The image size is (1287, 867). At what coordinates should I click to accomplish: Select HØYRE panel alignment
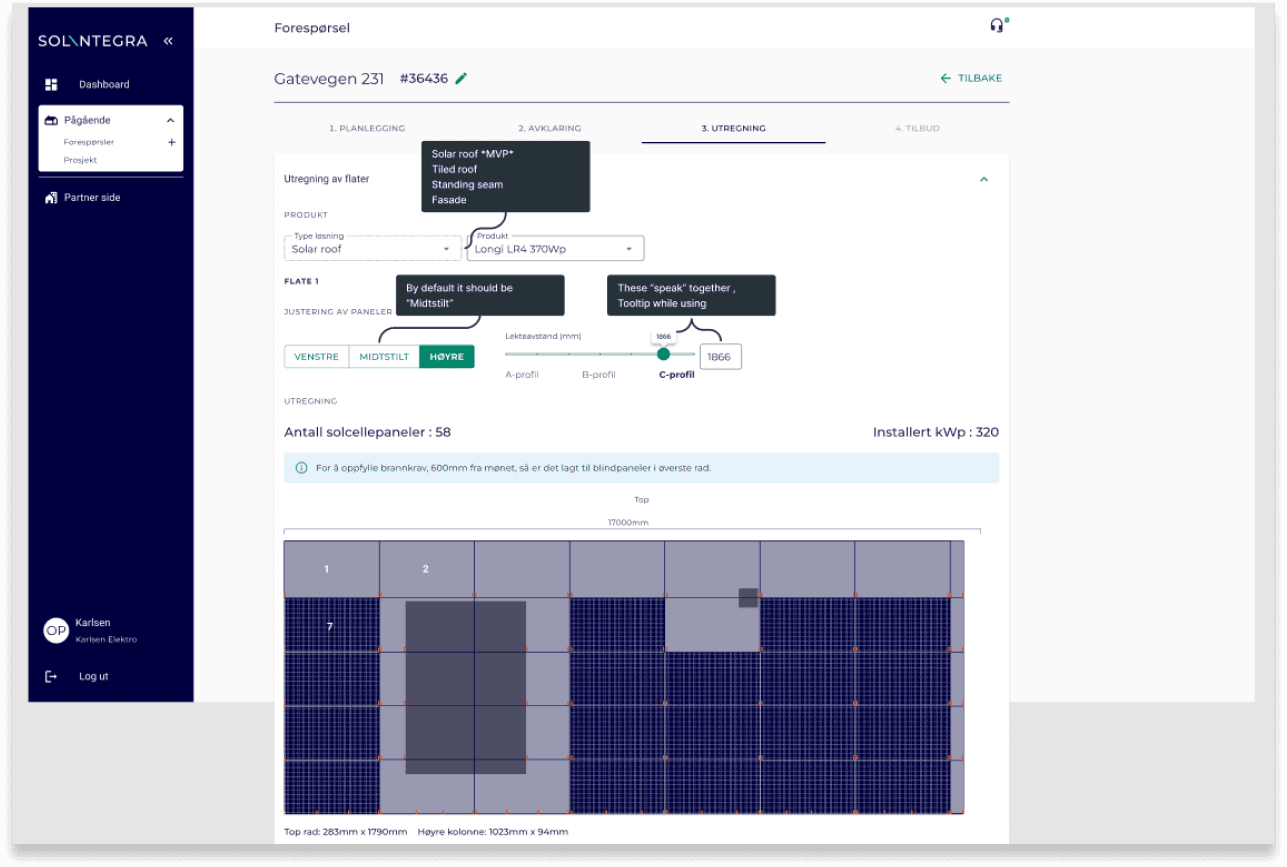click(x=446, y=357)
